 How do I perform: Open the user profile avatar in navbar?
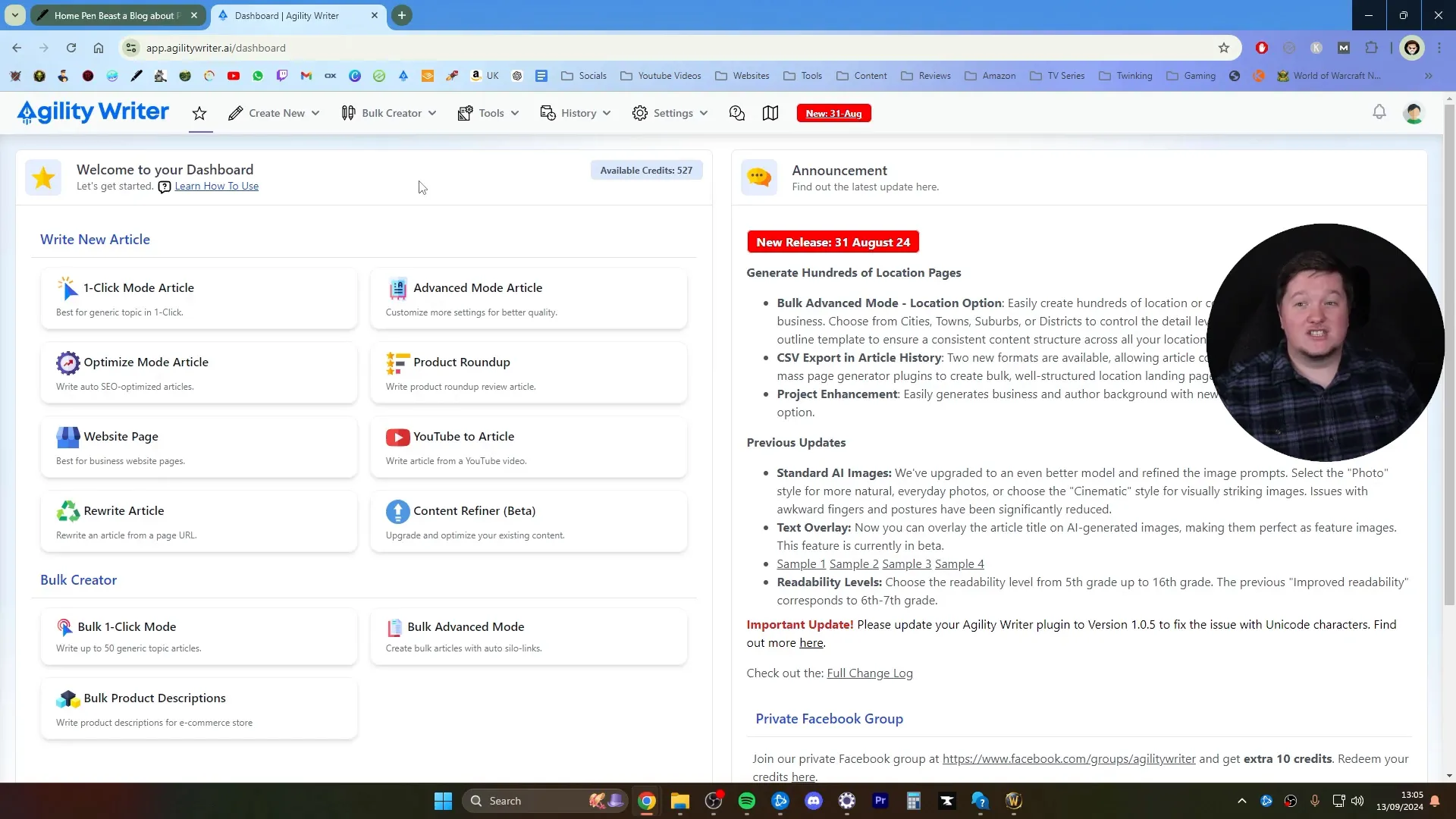coord(1414,113)
